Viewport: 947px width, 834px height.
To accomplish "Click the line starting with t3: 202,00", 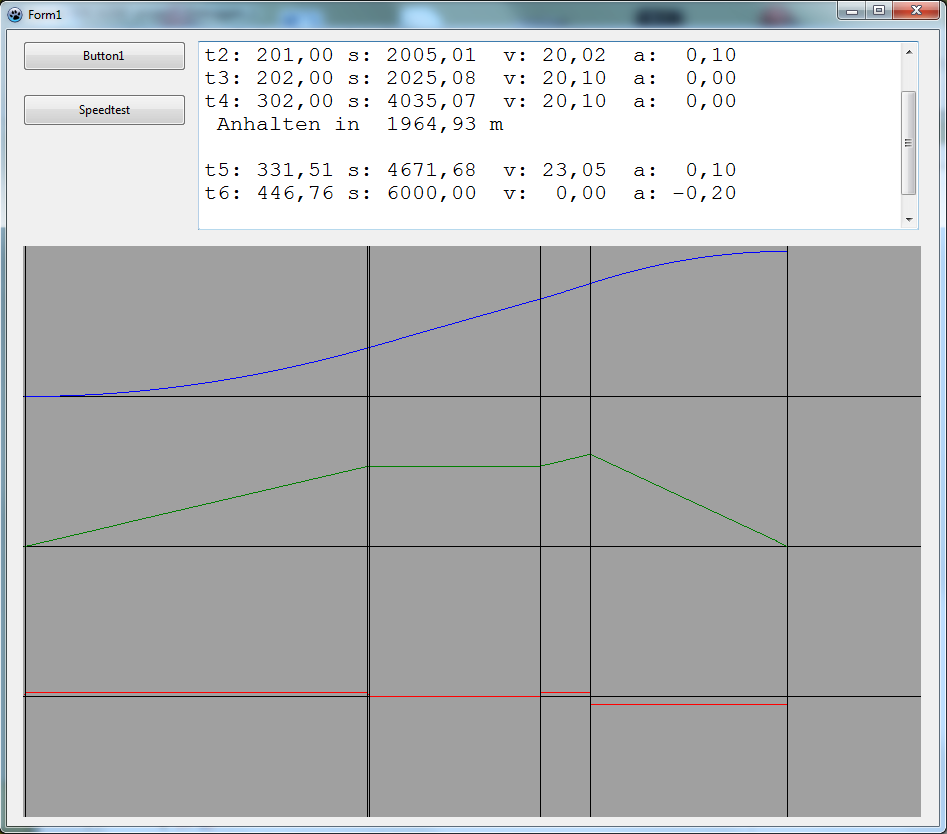I will (470, 79).
